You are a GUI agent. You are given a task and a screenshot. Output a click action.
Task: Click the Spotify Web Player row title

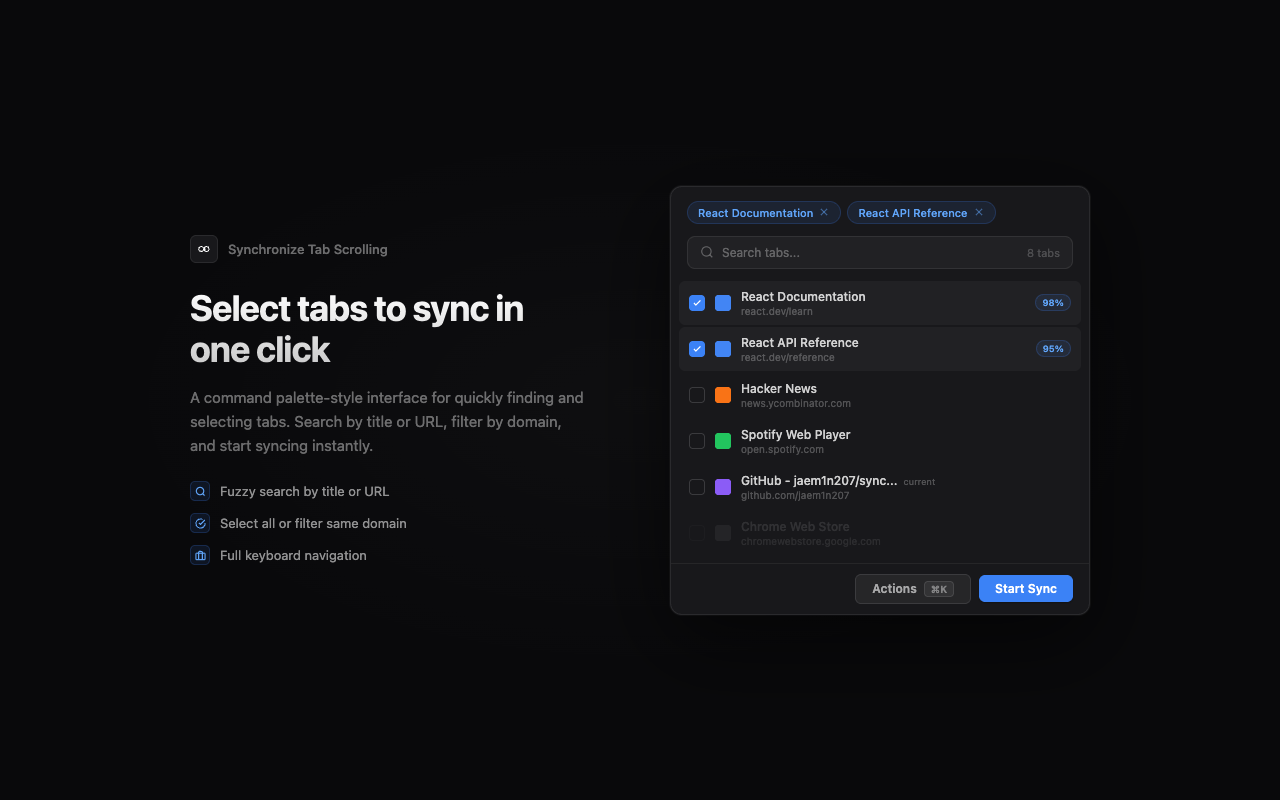coord(796,434)
